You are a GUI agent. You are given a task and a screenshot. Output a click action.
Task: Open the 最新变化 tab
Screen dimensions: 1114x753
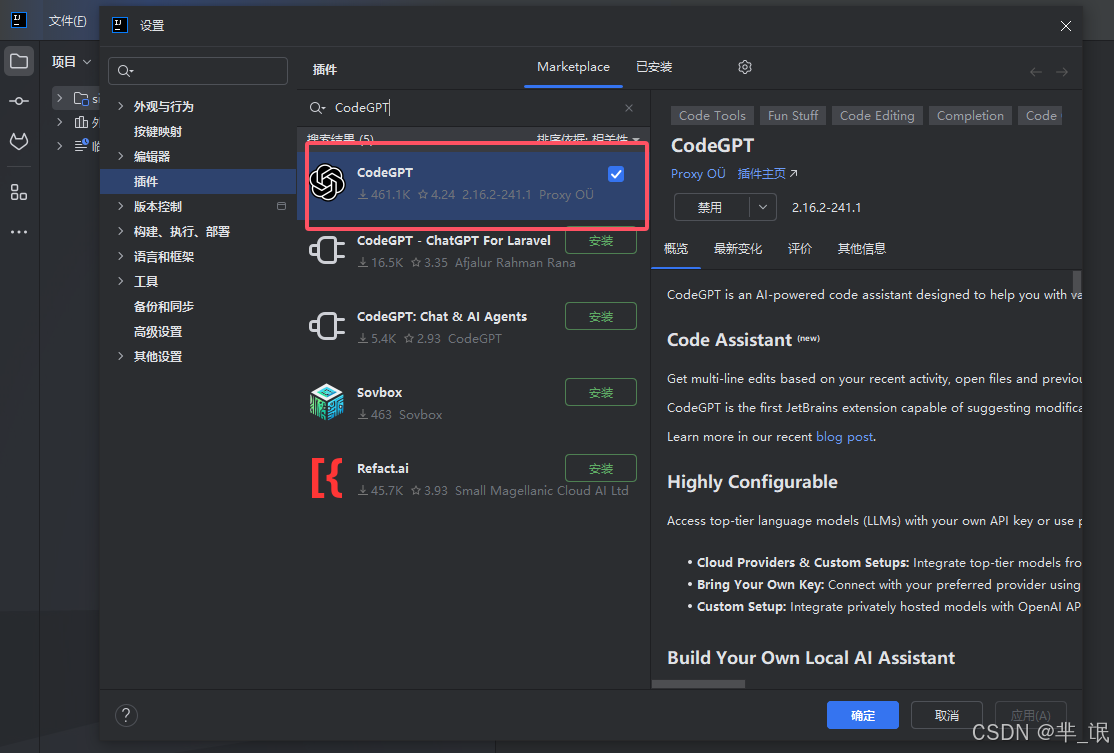point(737,249)
